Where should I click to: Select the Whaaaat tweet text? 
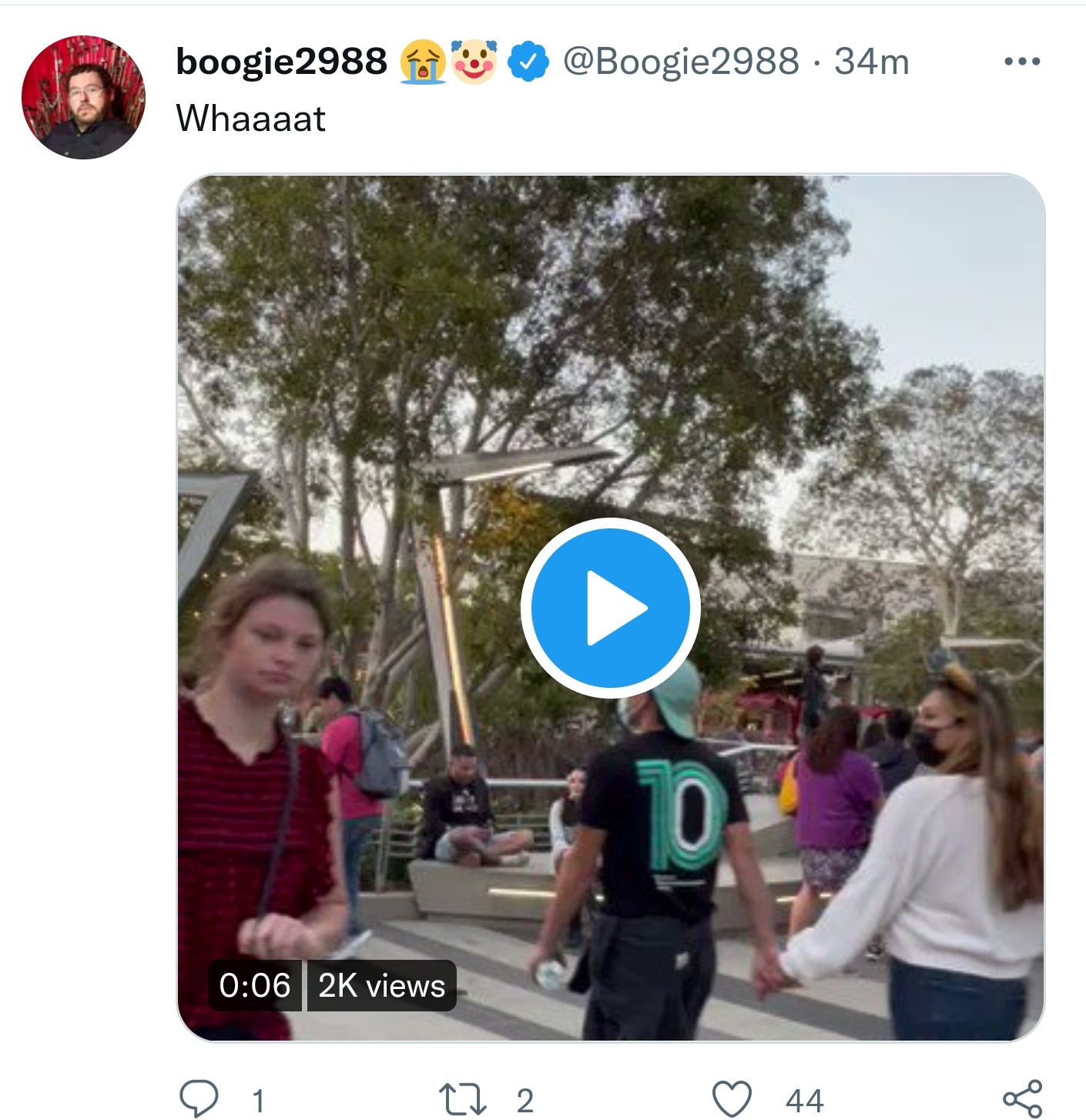click(250, 119)
